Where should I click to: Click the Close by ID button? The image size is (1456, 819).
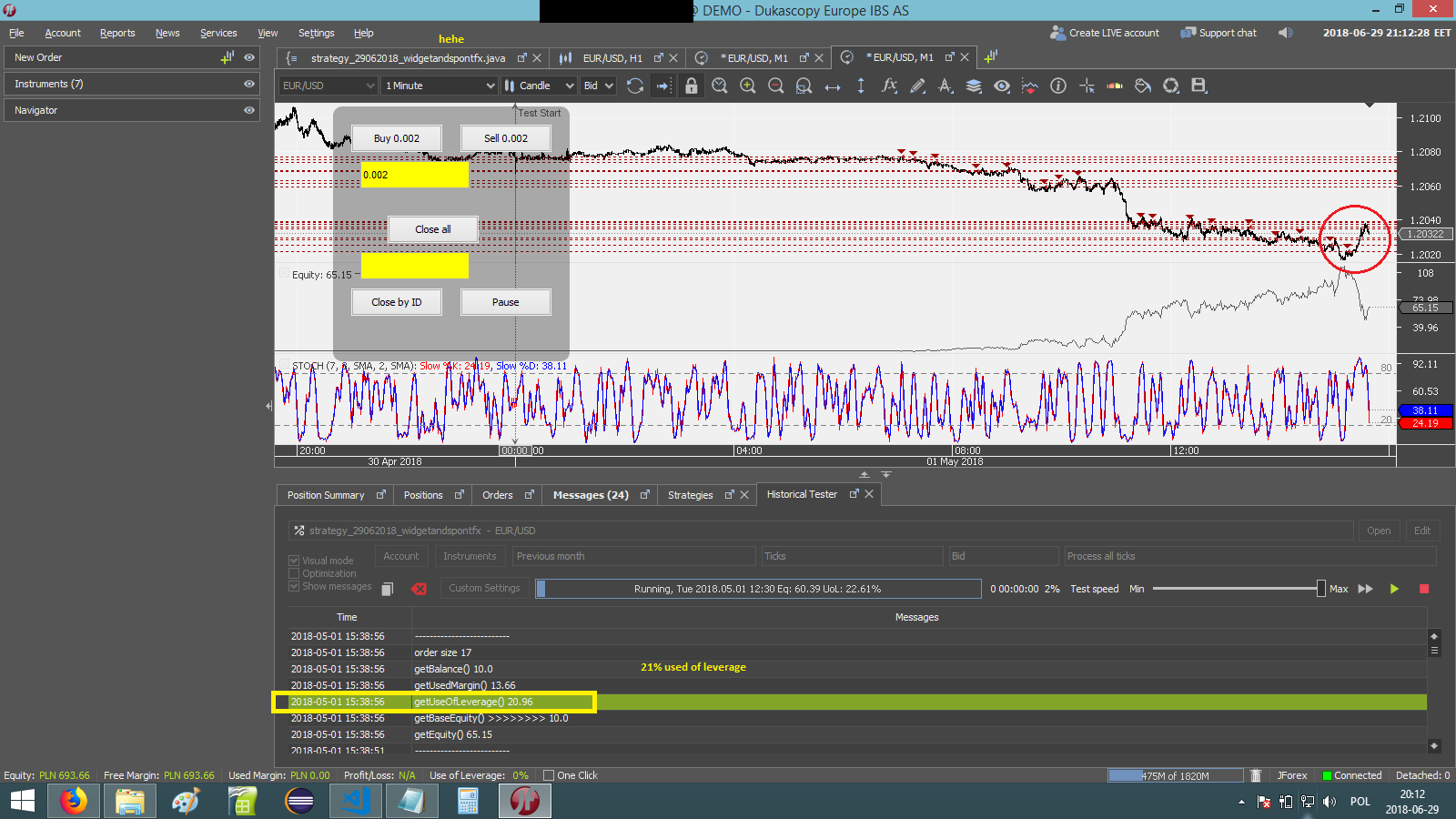click(x=397, y=302)
